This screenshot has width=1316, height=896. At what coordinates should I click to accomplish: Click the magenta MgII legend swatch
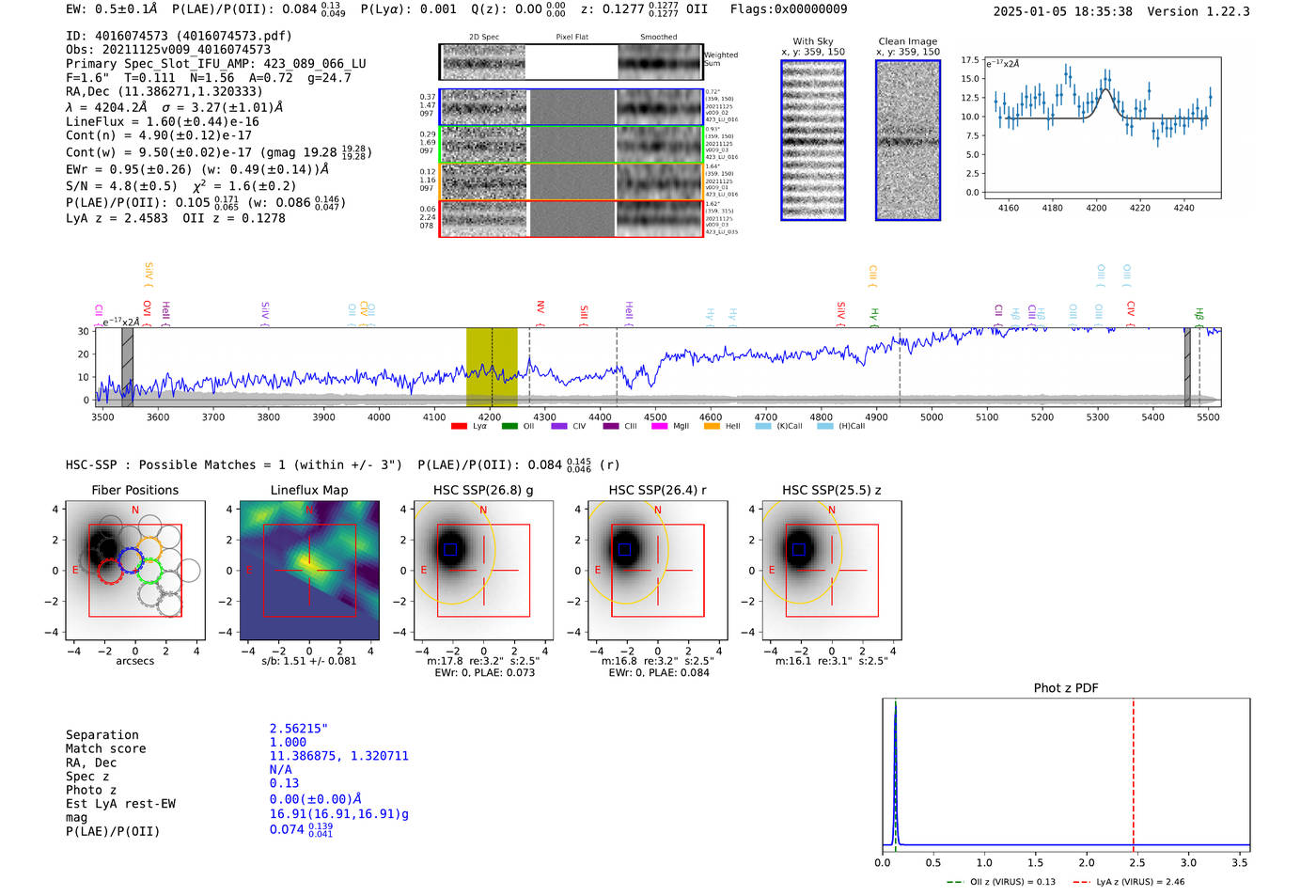[x=659, y=426]
